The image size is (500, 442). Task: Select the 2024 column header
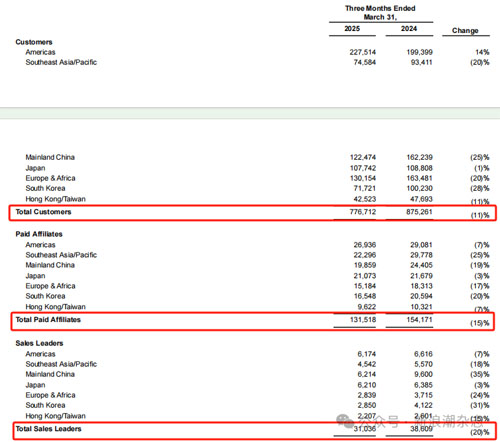[x=409, y=29]
